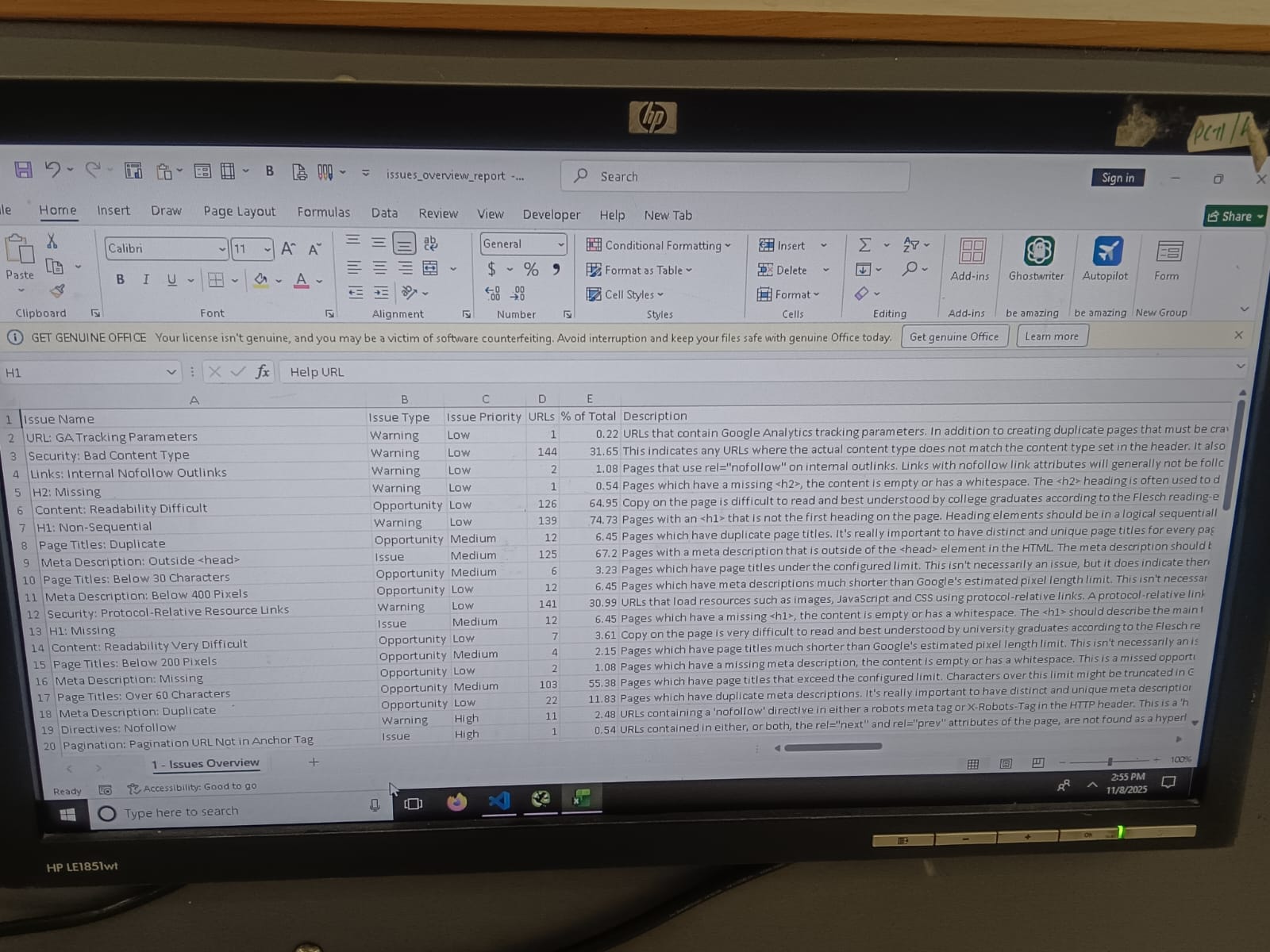The image size is (1270, 952).
Task: Click the Save icon in quick access toolbar
Action: [23, 170]
